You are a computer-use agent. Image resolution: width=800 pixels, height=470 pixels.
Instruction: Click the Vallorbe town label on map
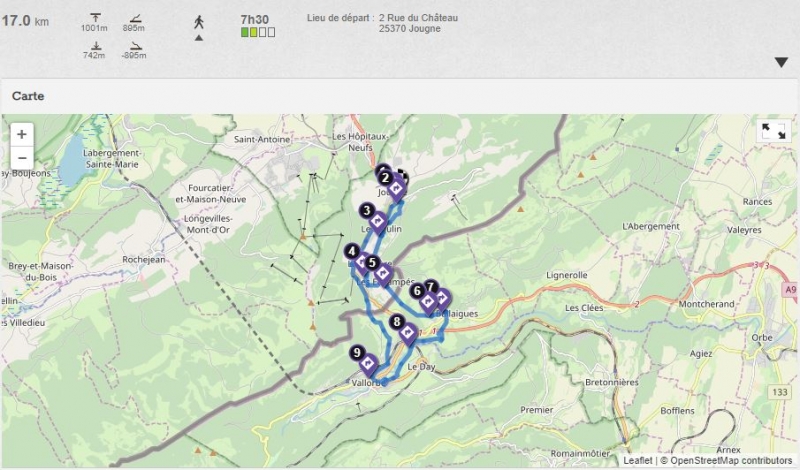366,383
